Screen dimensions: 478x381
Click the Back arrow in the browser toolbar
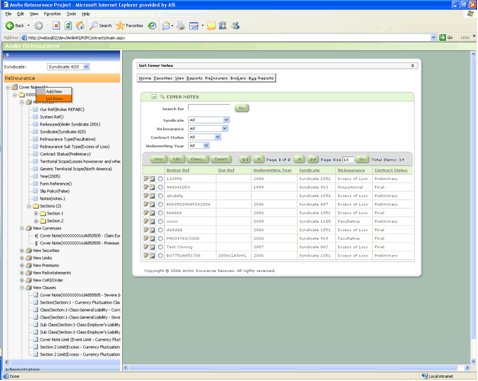pos(10,26)
